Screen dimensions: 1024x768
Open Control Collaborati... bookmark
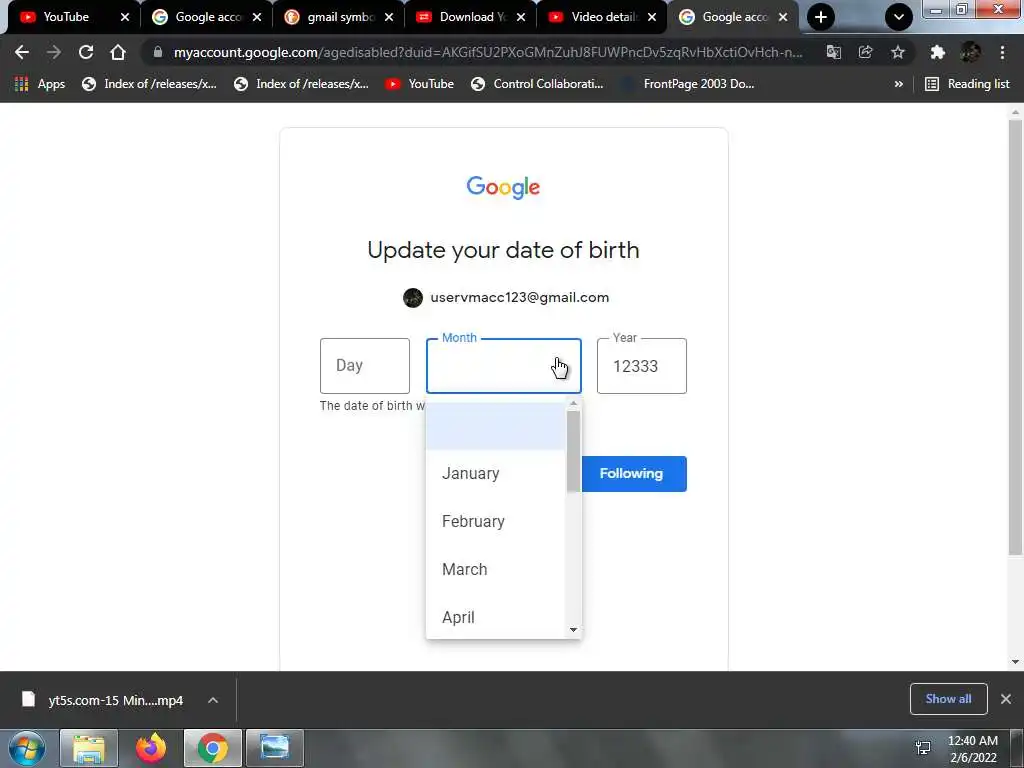coord(537,84)
